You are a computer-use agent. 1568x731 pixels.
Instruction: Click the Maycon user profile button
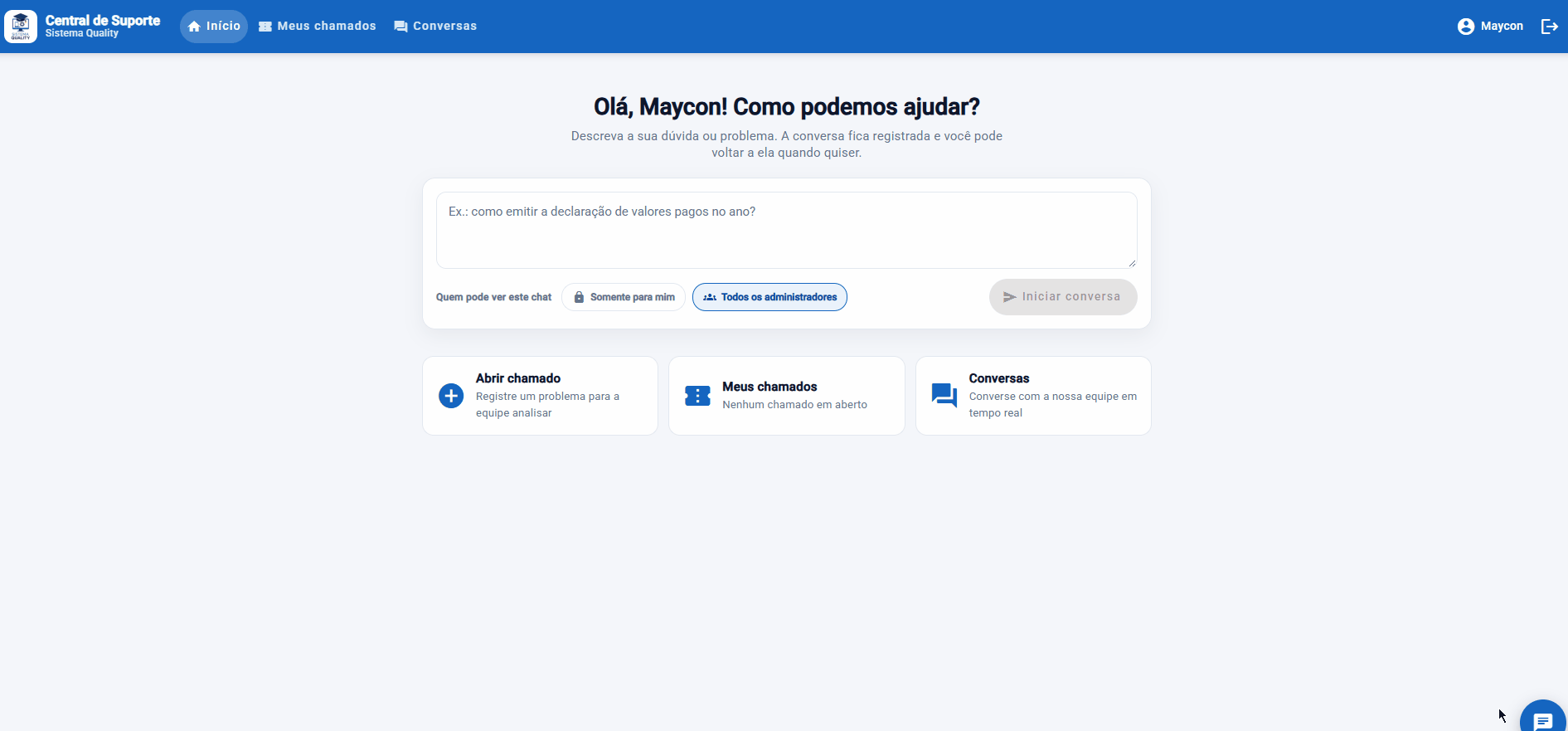pos(1490,27)
